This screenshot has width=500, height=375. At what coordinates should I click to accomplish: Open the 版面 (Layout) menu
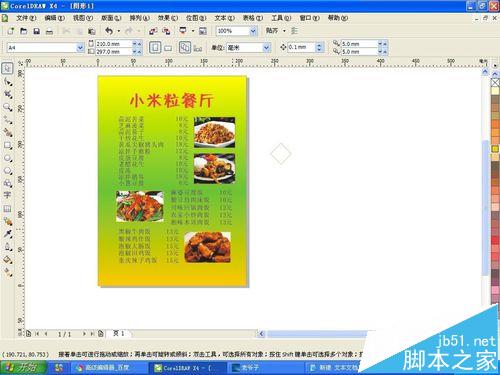(111, 18)
